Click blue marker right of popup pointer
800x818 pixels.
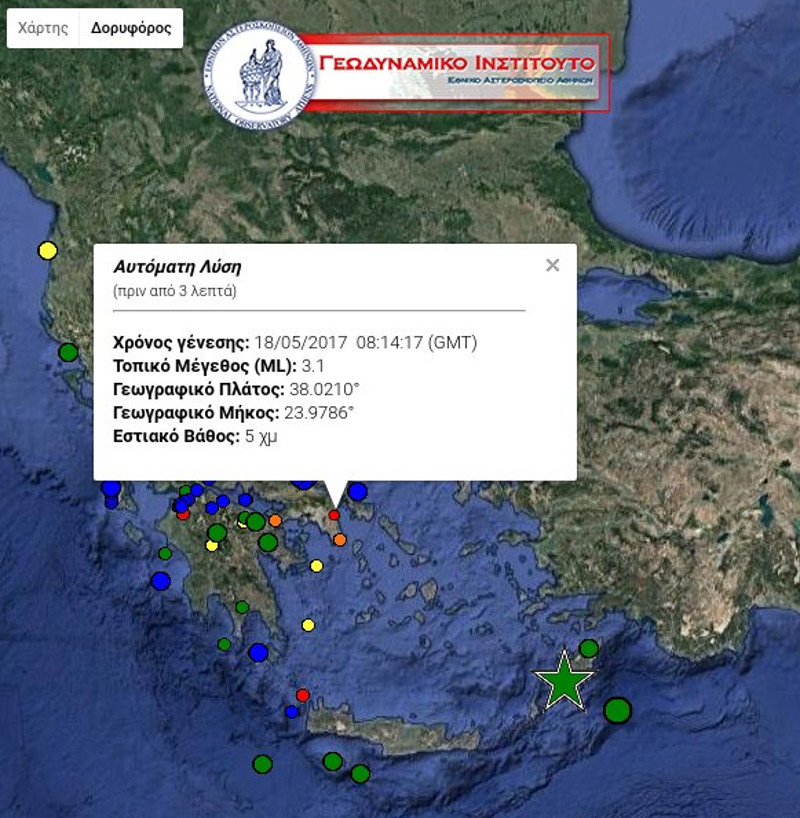(x=357, y=491)
